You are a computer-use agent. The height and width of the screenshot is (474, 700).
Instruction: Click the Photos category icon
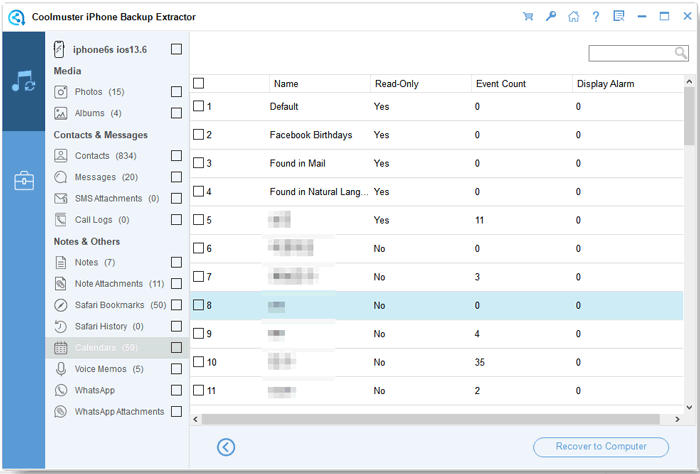pyautogui.click(x=60, y=92)
